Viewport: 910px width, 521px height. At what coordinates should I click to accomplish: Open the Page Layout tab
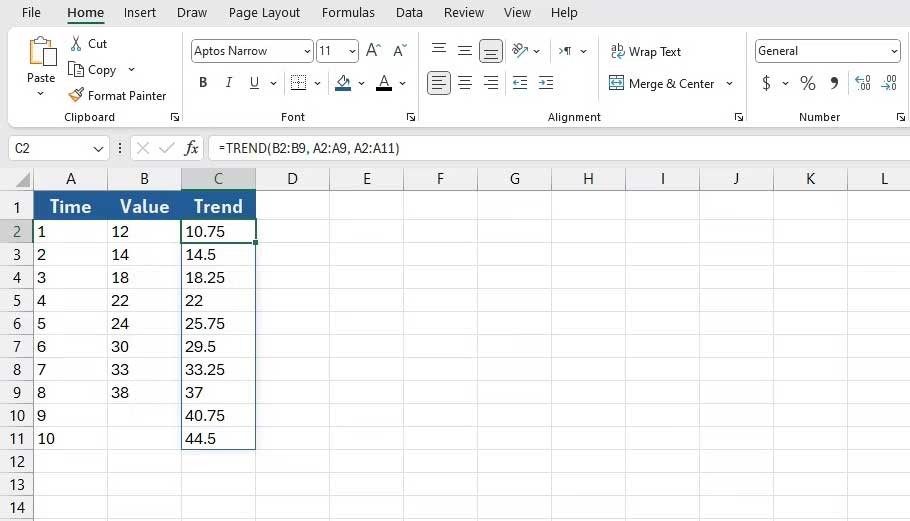click(x=264, y=13)
